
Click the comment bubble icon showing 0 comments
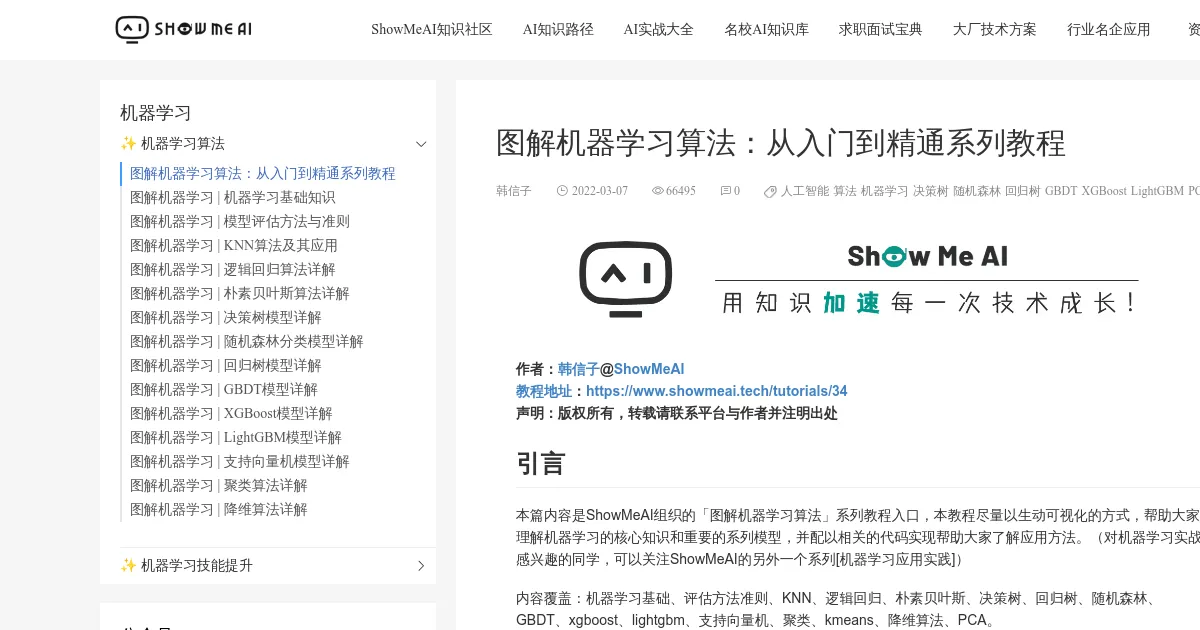723,190
